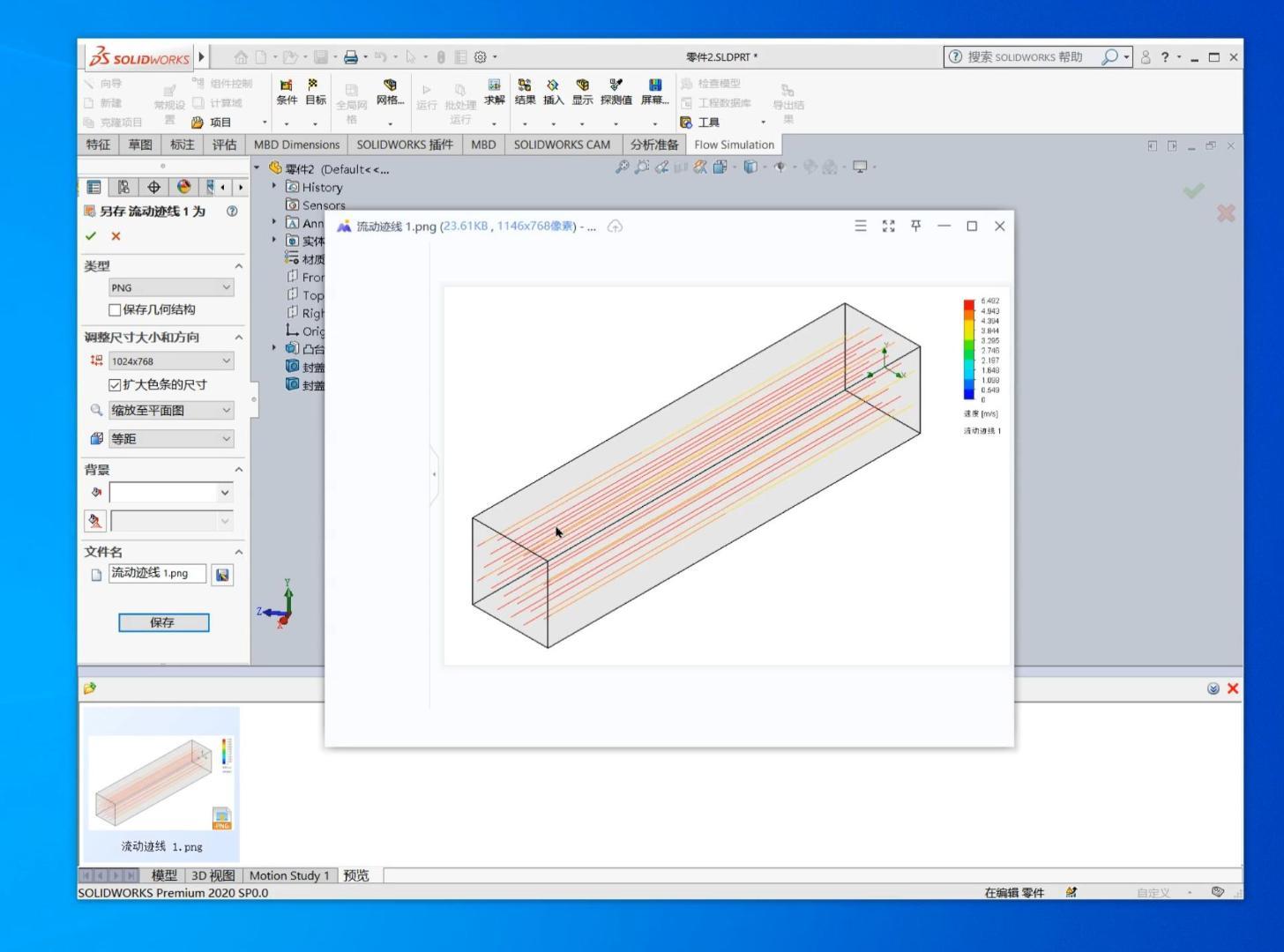Expand the History item in feature tree
The image size is (1284, 952).
pyautogui.click(x=273, y=187)
